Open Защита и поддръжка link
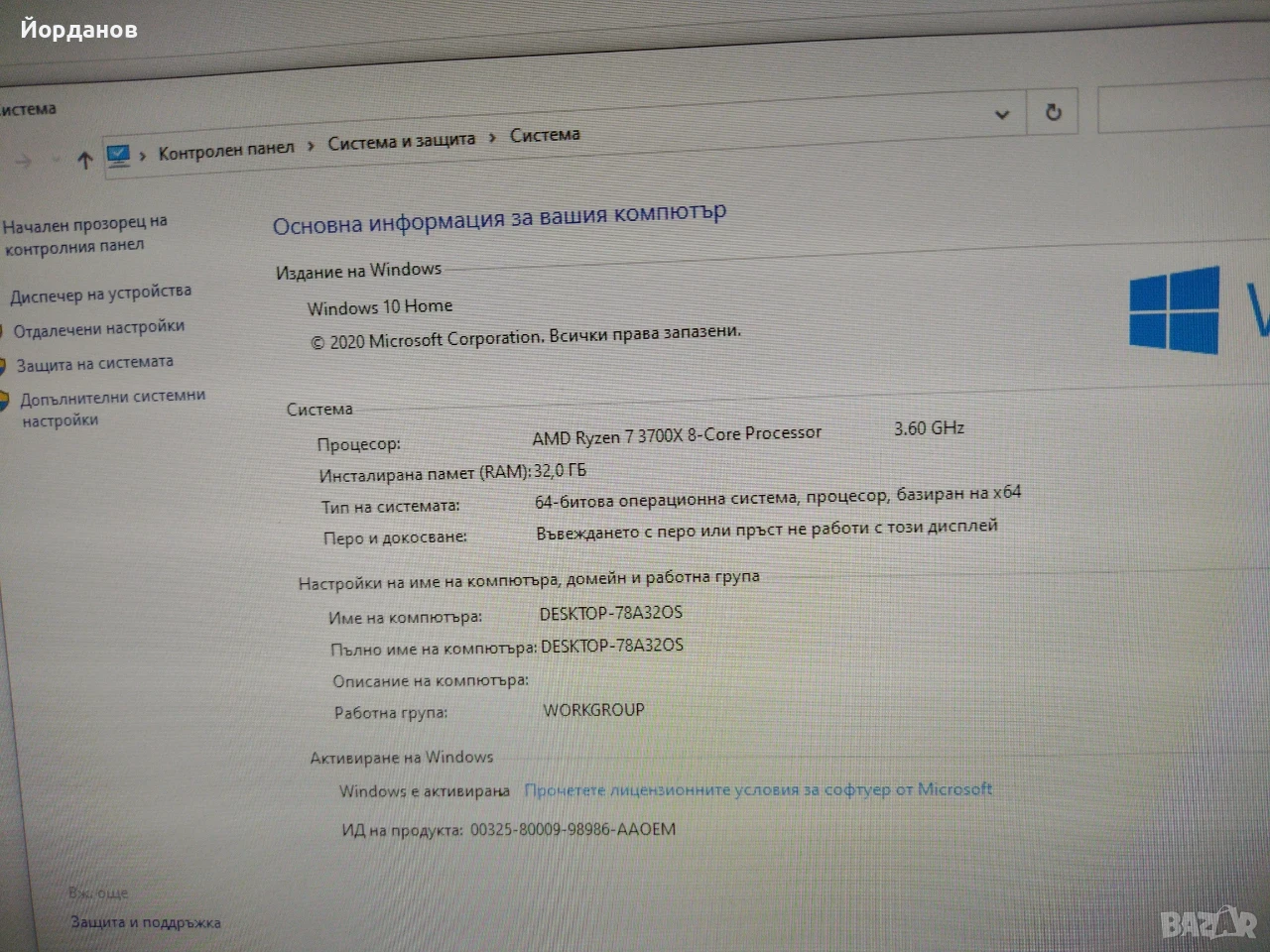Image resolution: width=1270 pixels, height=952 pixels. pyautogui.click(x=146, y=922)
